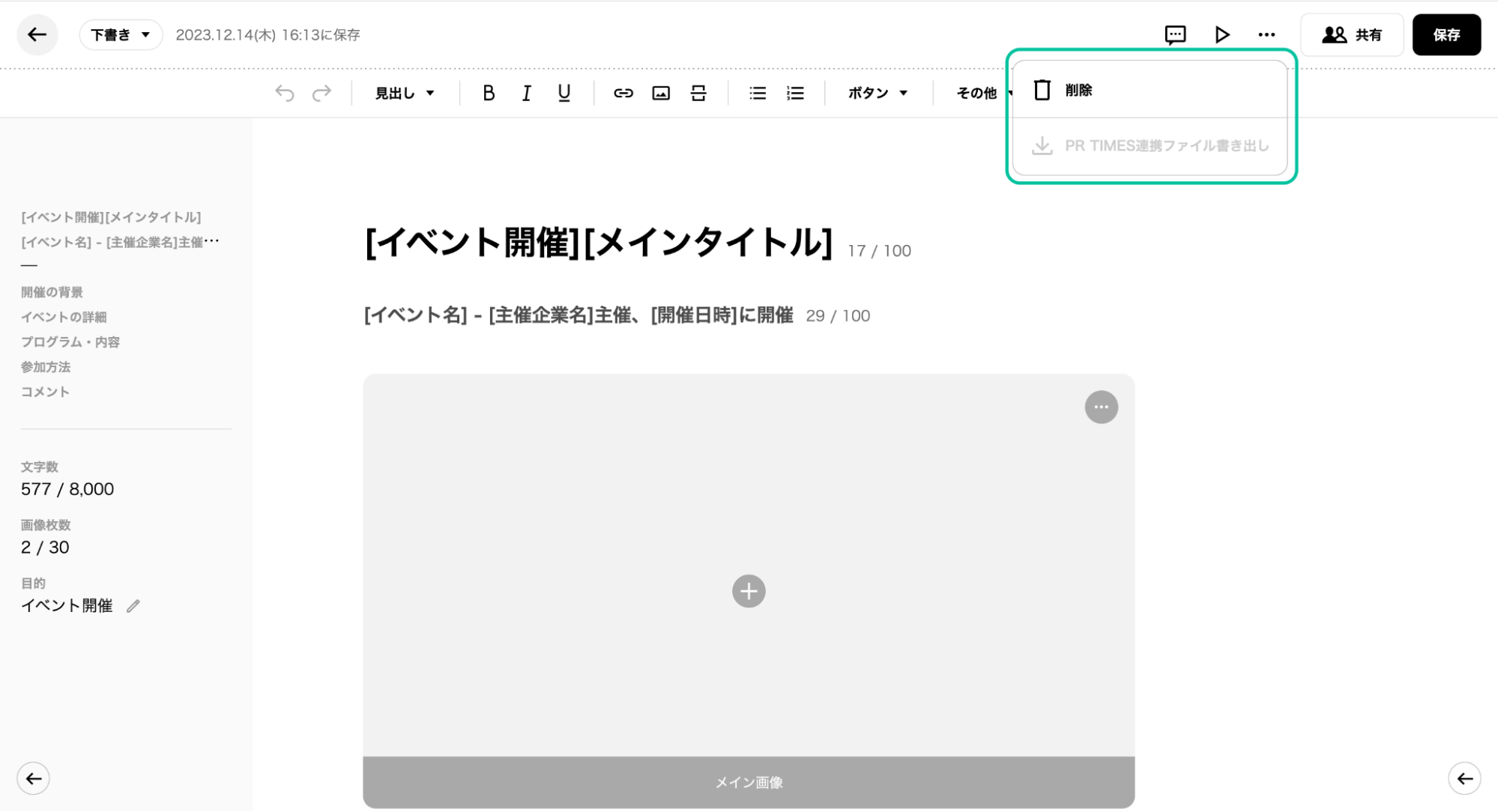Expand the 見出し heading dropdown

[405, 93]
